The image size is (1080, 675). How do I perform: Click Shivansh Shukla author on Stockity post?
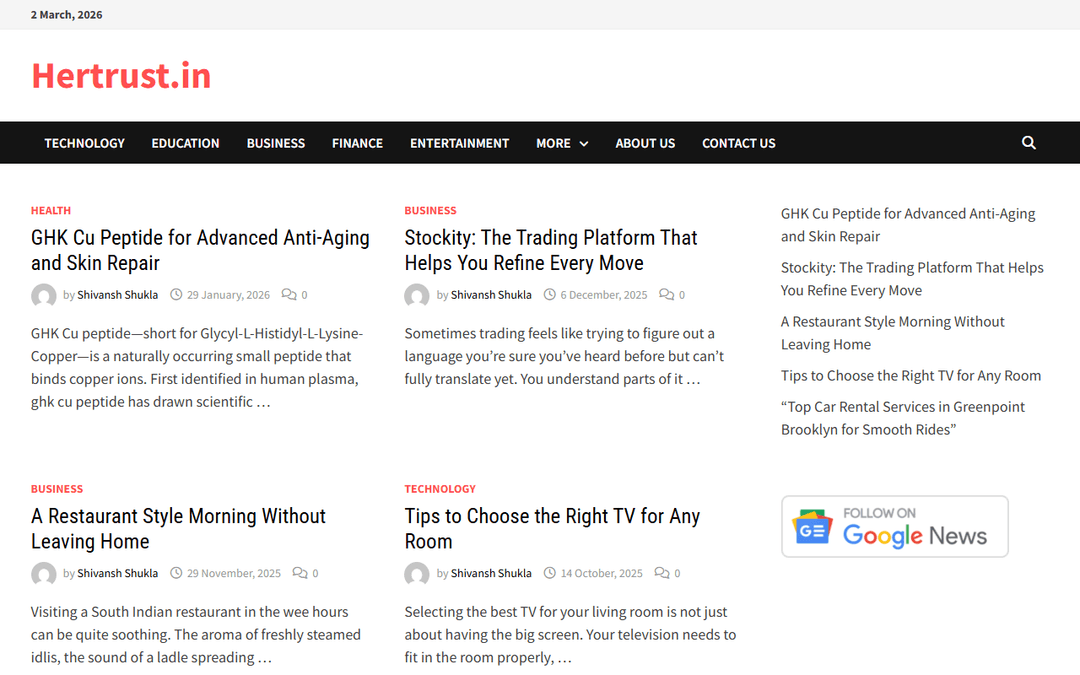491,295
